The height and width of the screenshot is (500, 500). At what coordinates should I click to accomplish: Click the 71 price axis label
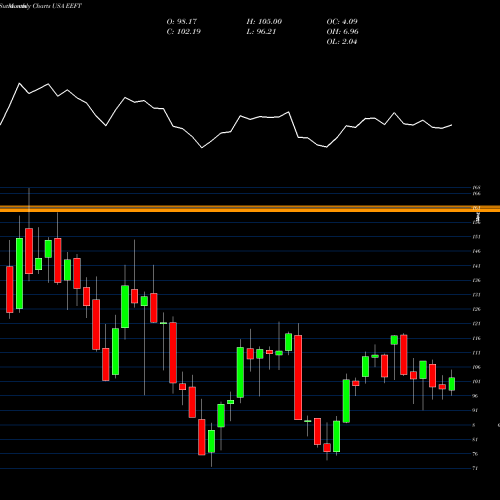pyautogui.click(x=475, y=468)
